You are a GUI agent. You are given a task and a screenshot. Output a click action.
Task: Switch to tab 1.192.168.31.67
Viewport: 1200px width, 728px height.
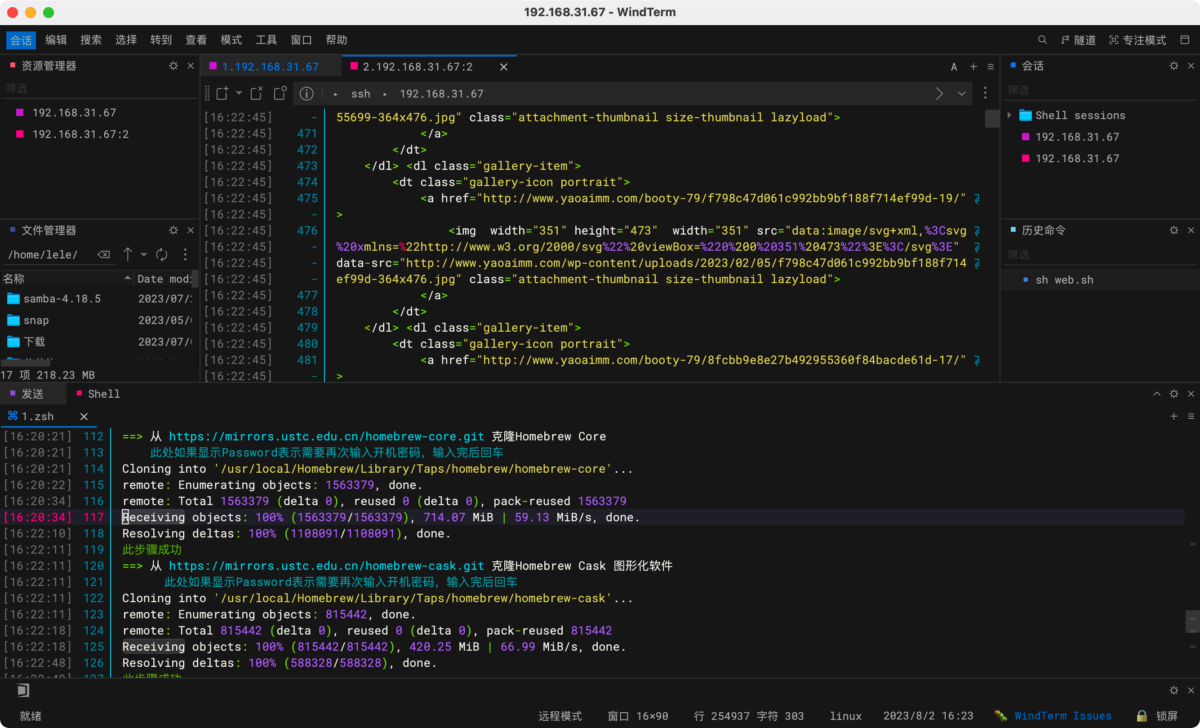270,67
